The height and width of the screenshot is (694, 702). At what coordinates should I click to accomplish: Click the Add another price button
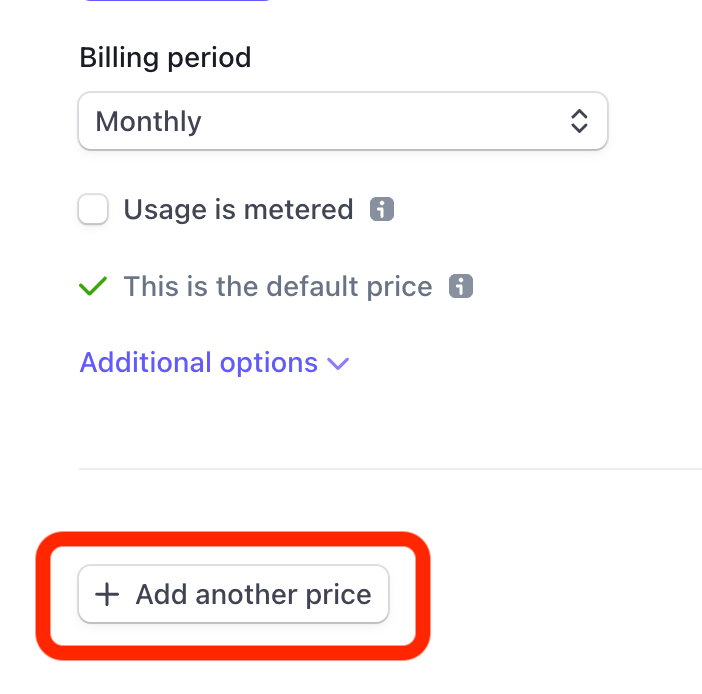pyautogui.click(x=233, y=594)
